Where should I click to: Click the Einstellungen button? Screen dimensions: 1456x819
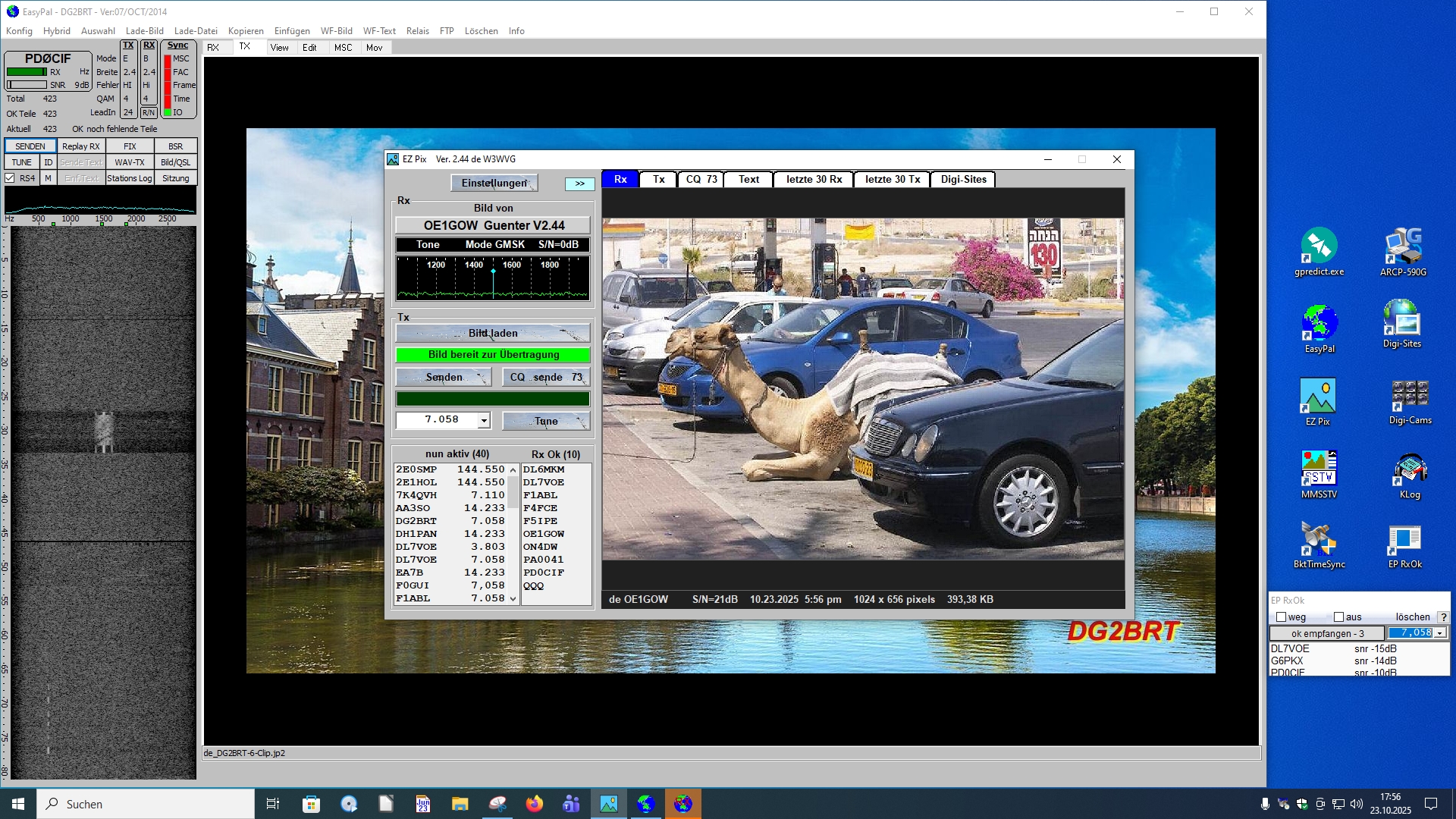coord(494,183)
